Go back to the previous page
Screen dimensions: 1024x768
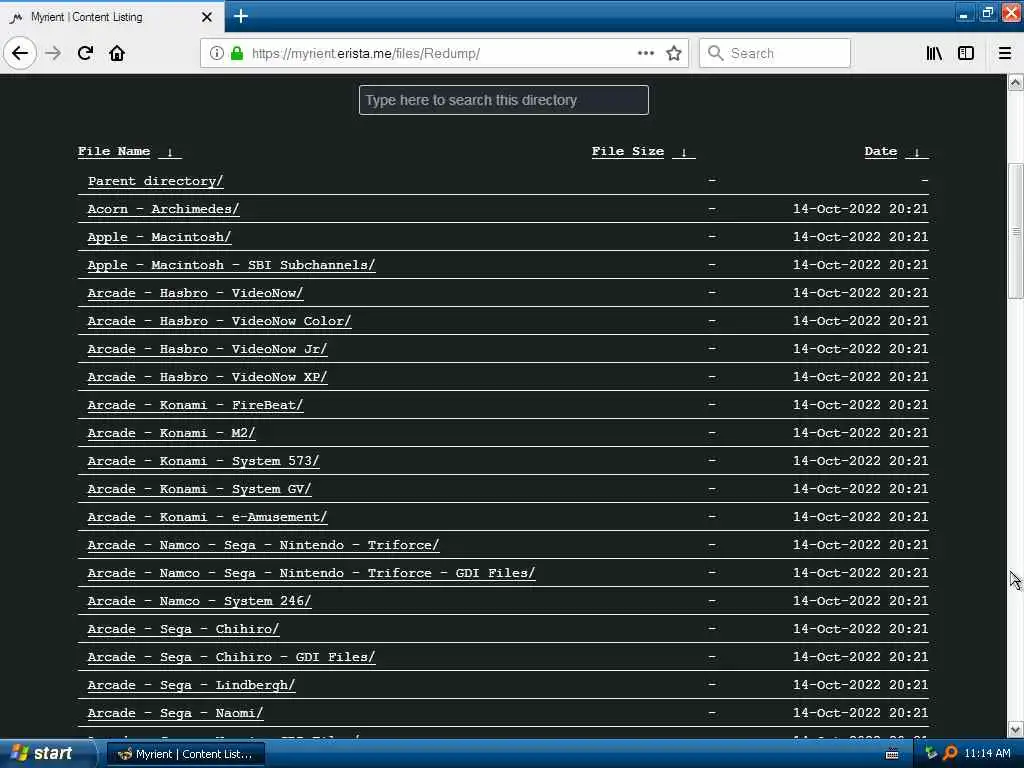coord(20,53)
